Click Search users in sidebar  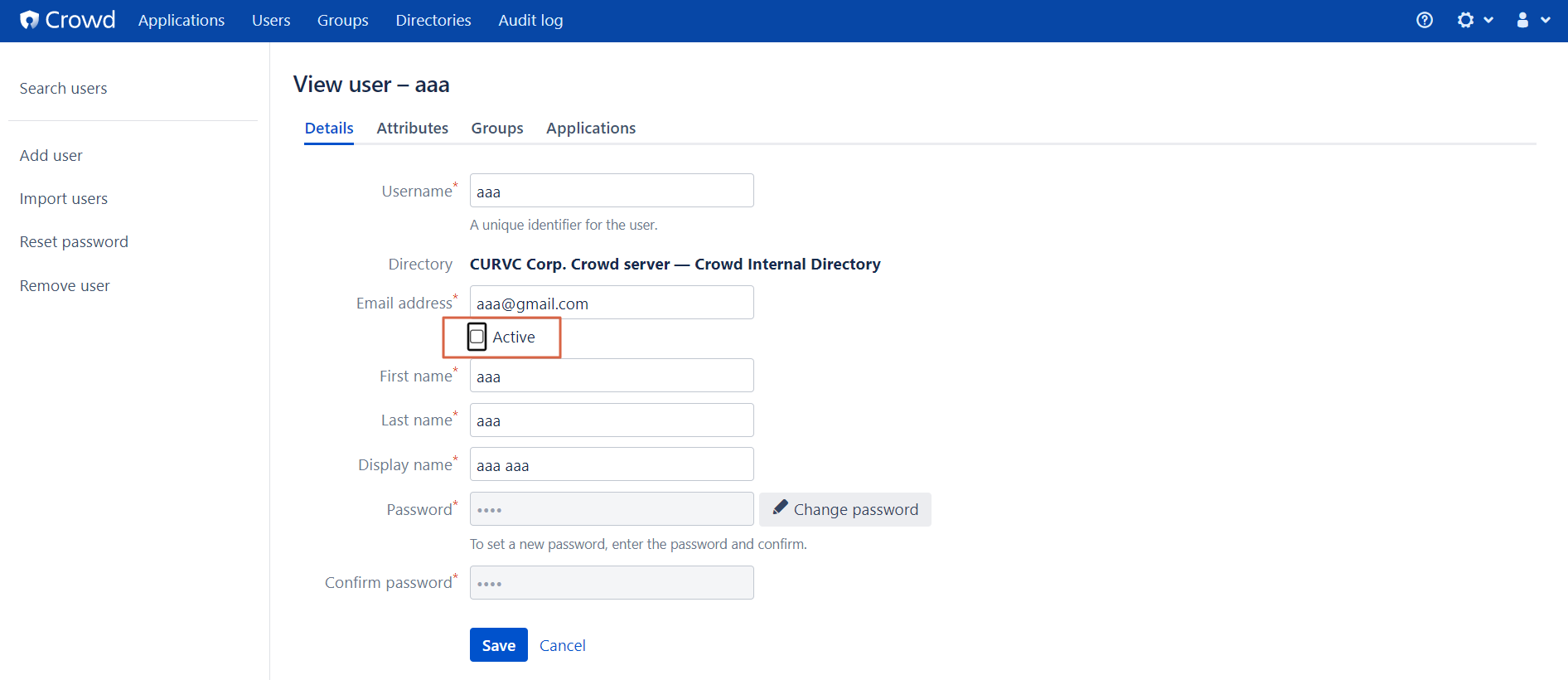coord(64,88)
